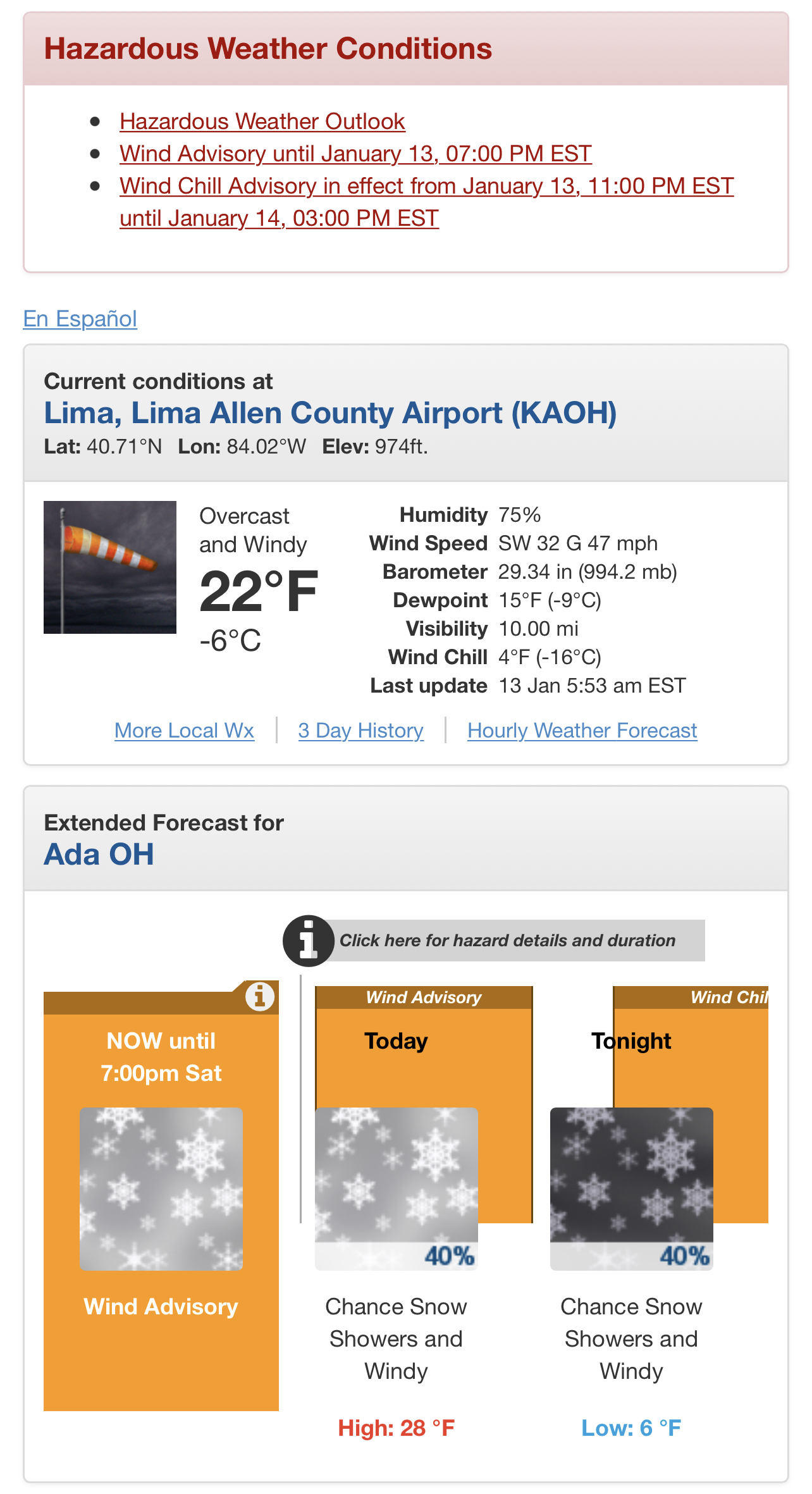Click the black info circle icon

pyautogui.click(x=309, y=941)
